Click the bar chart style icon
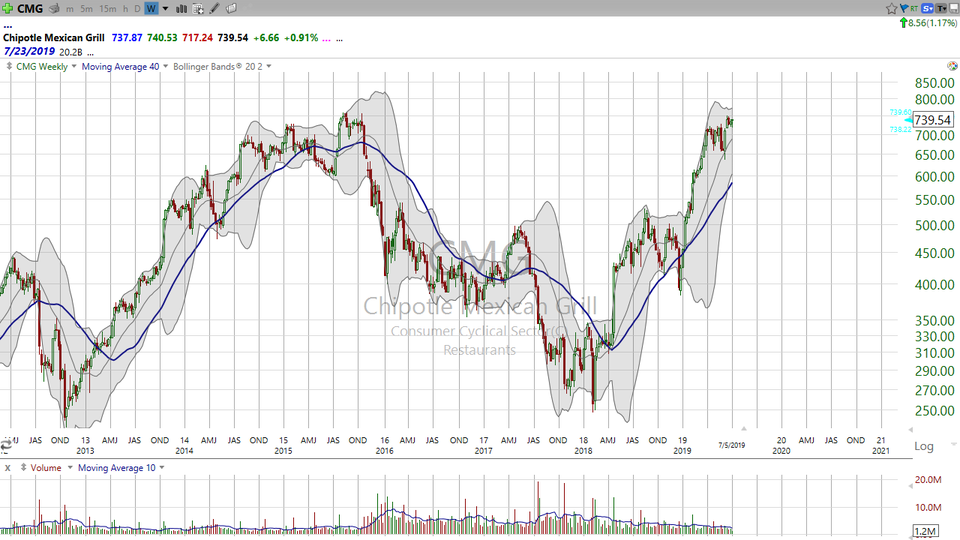960x540 pixels. click(x=182, y=9)
